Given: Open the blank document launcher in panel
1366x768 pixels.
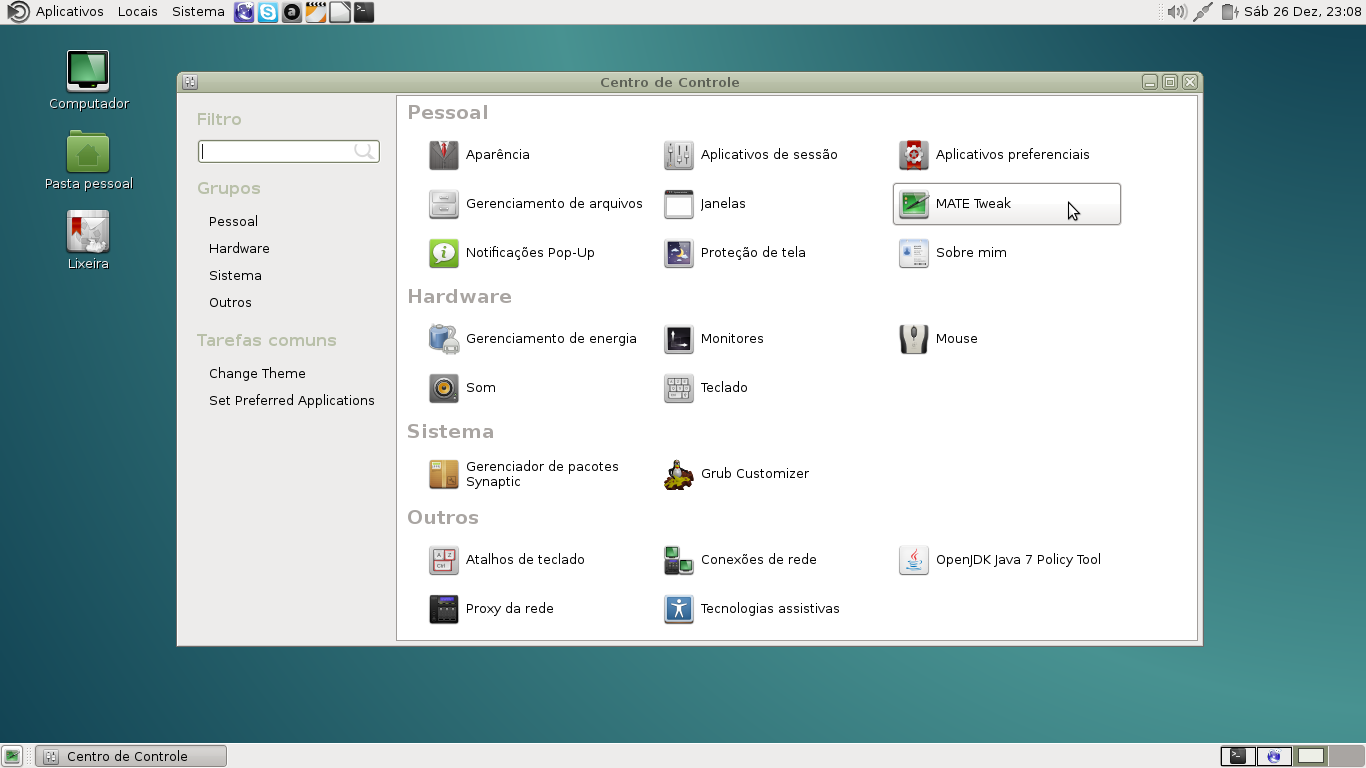Looking at the screenshot, I should click(340, 12).
